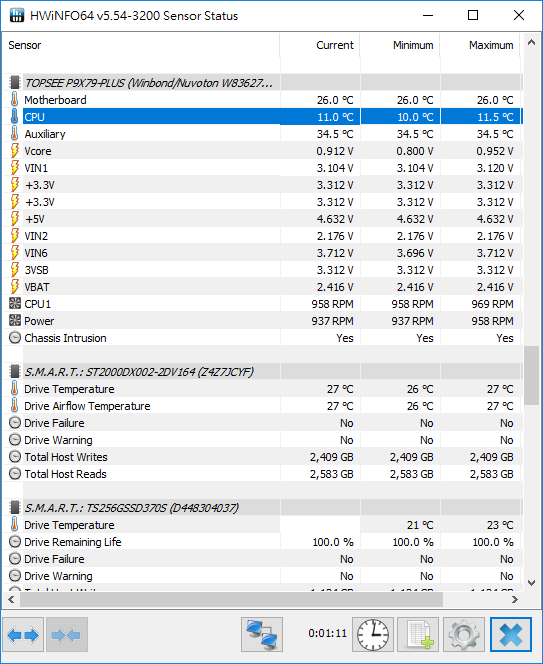Click the vertical scrollbar thumb
Viewport: 543px width, 664px height.
click(x=531, y=376)
